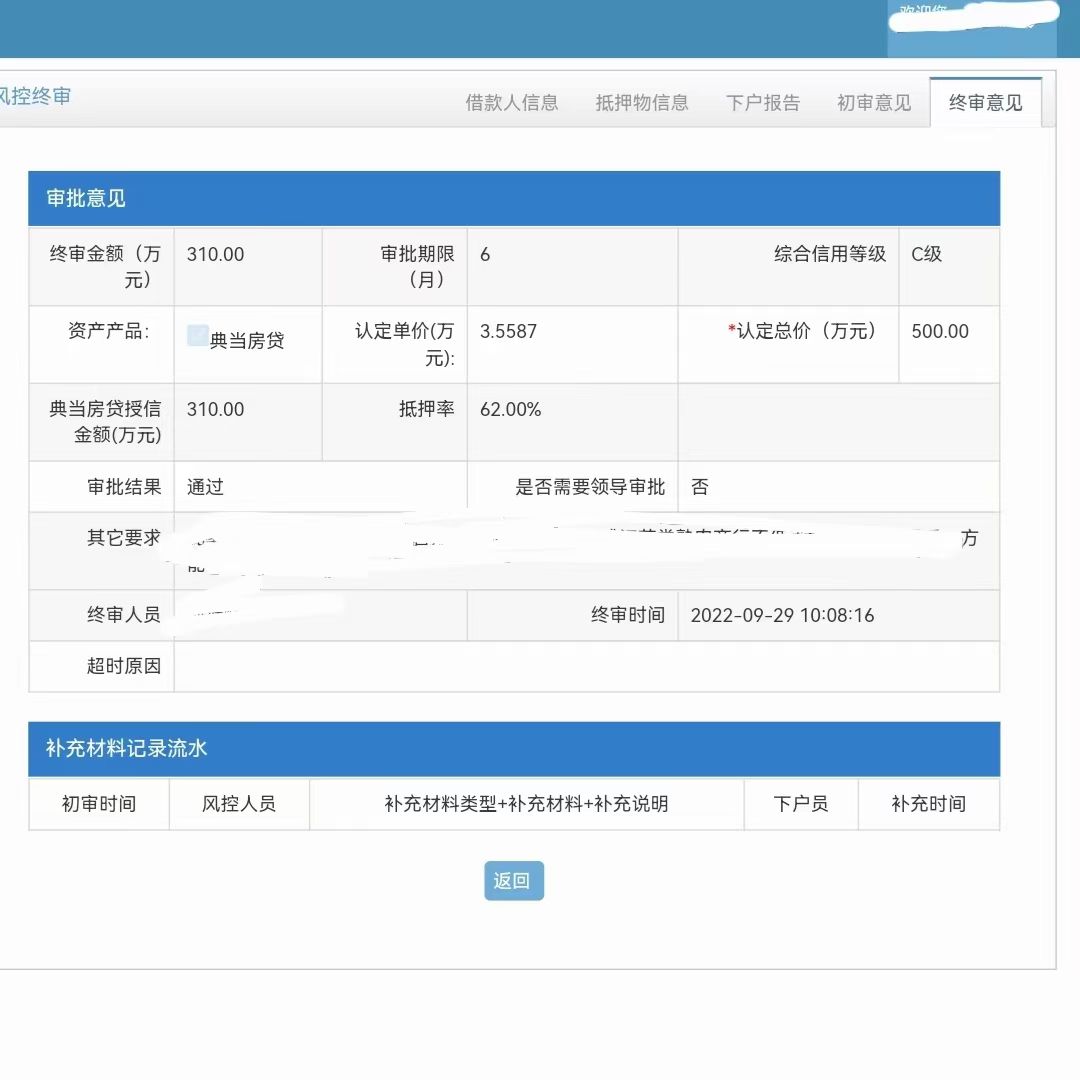Click the 典当房贷授信金额 value 310.00
Image resolution: width=1080 pixels, height=1080 pixels.
(x=215, y=409)
